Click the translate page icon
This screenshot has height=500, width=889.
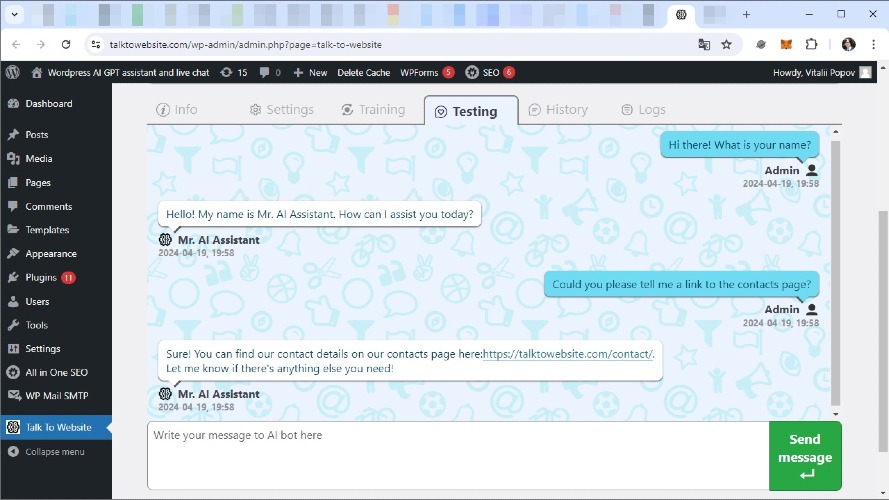[x=704, y=44]
